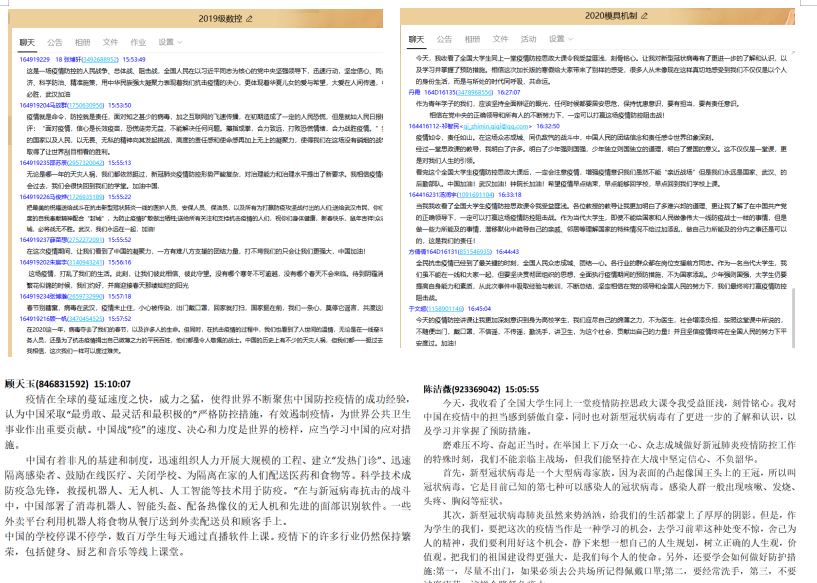The width and height of the screenshot is (817, 583).
Task: Switch to 相册 tab in 2019级数控 group
Action: (82, 43)
